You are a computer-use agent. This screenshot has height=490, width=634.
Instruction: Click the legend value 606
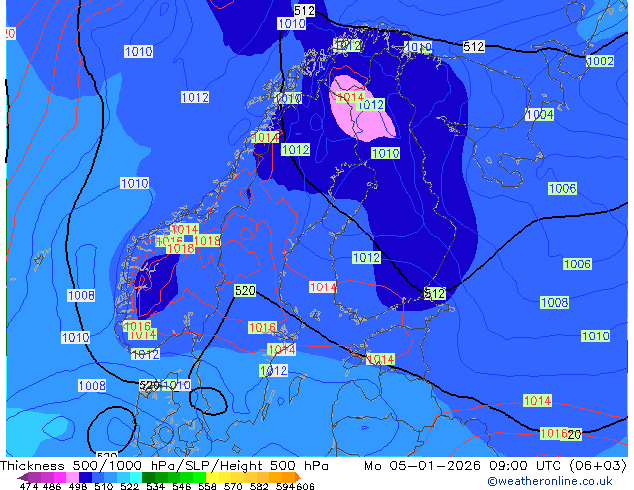click(305, 486)
